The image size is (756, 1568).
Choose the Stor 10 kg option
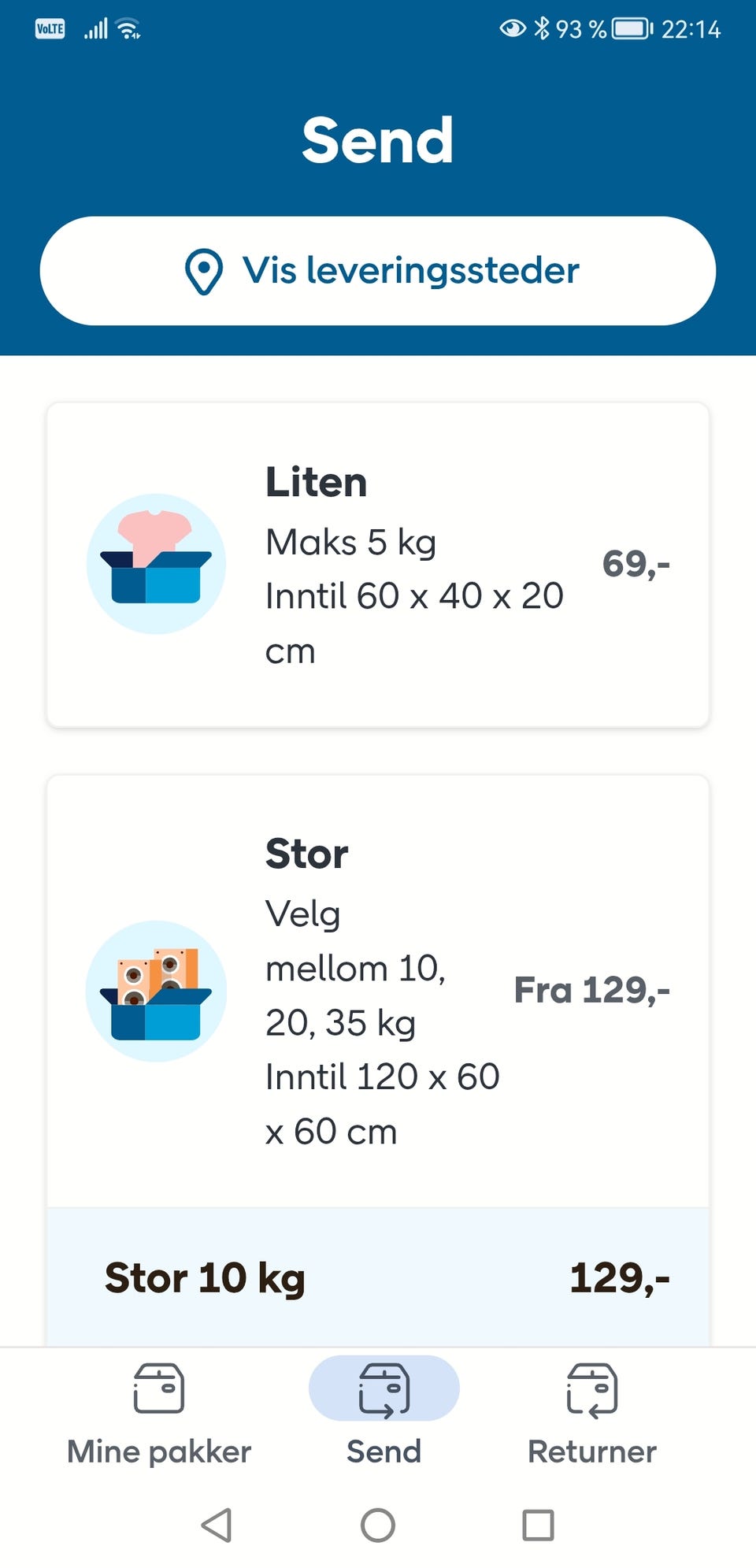coord(205,1277)
